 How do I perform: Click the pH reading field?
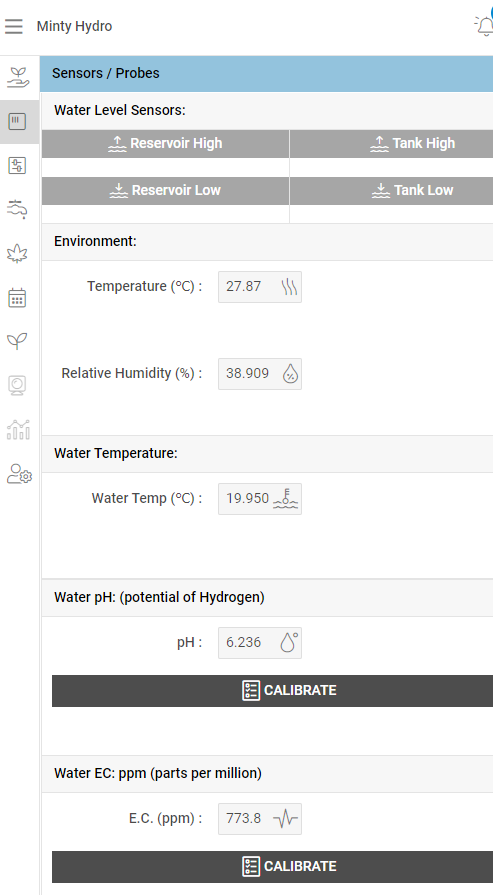click(x=260, y=643)
